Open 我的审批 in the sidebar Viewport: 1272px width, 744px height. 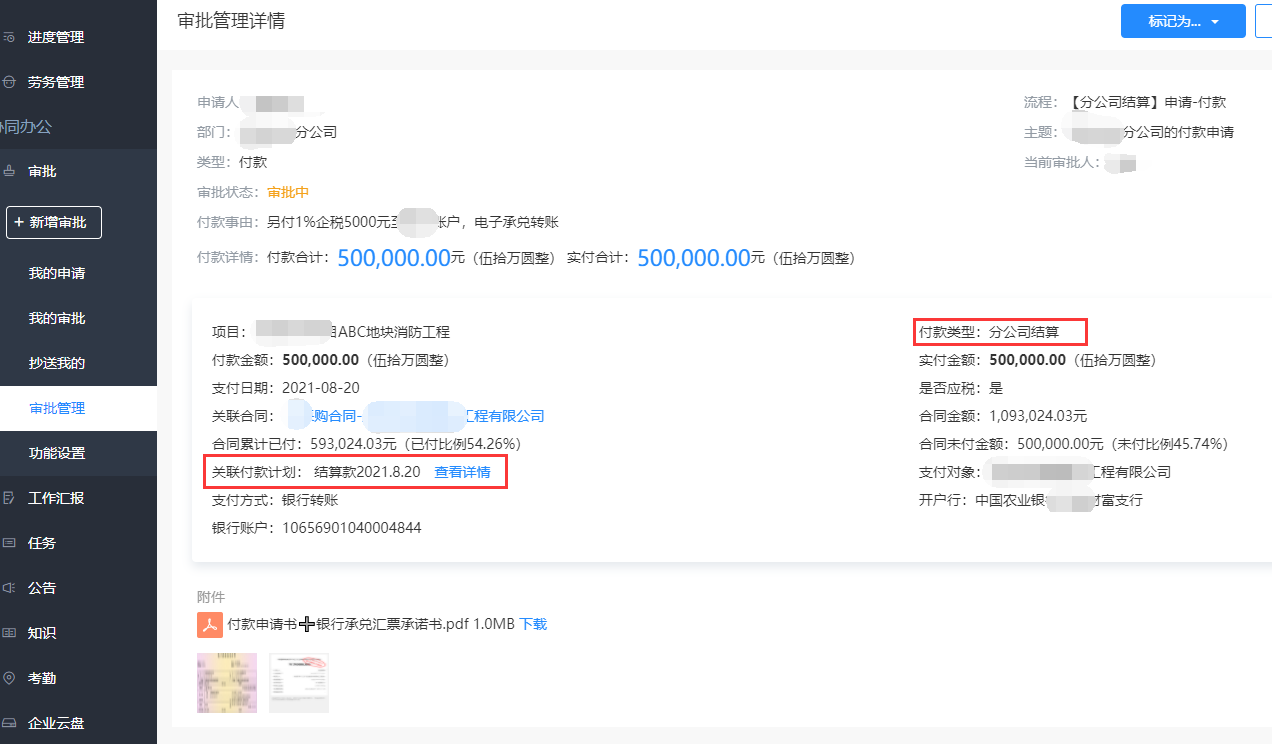(x=57, y=319)
